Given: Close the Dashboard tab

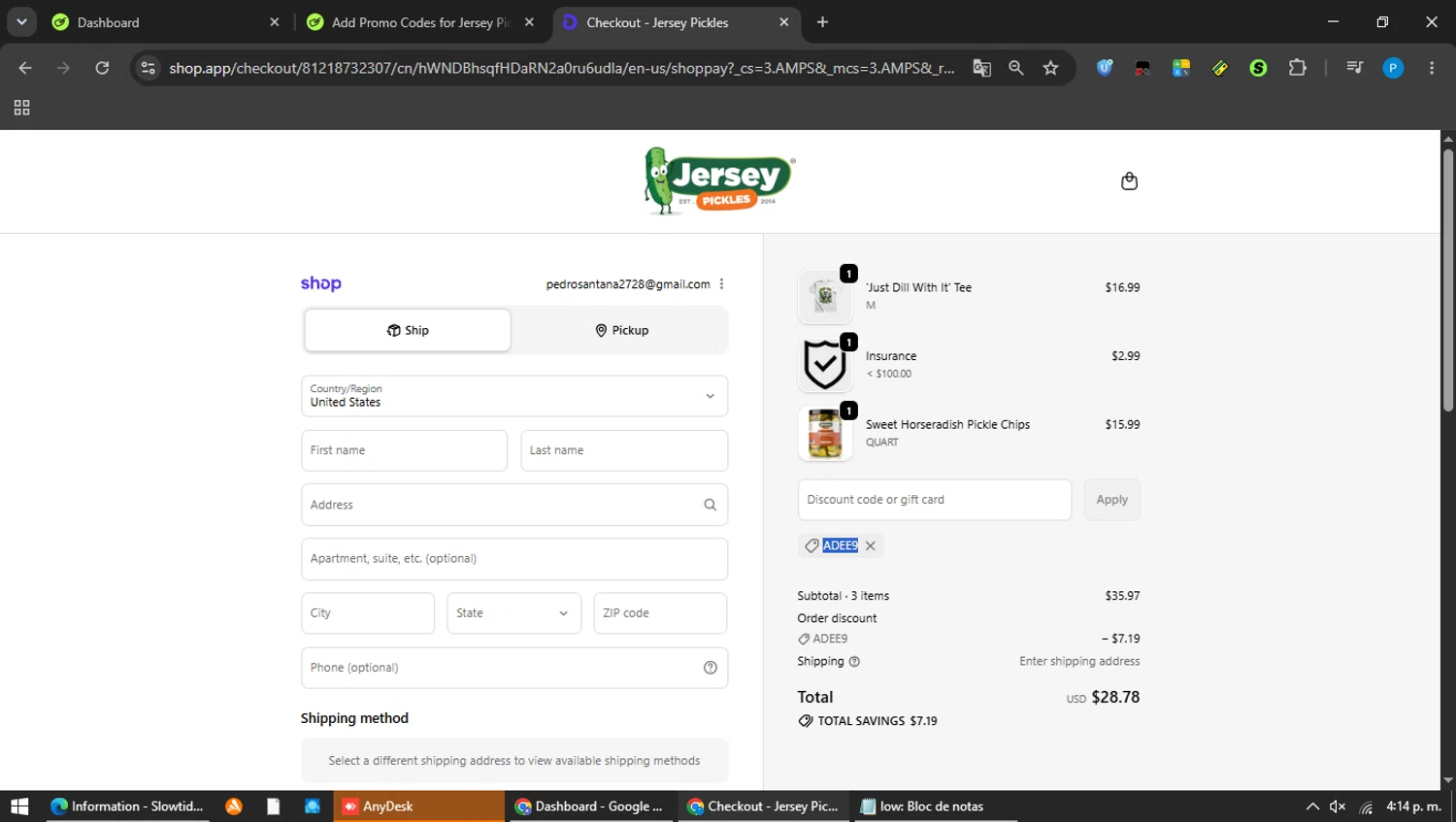Looking at the screenshot, I should [275, 22].
